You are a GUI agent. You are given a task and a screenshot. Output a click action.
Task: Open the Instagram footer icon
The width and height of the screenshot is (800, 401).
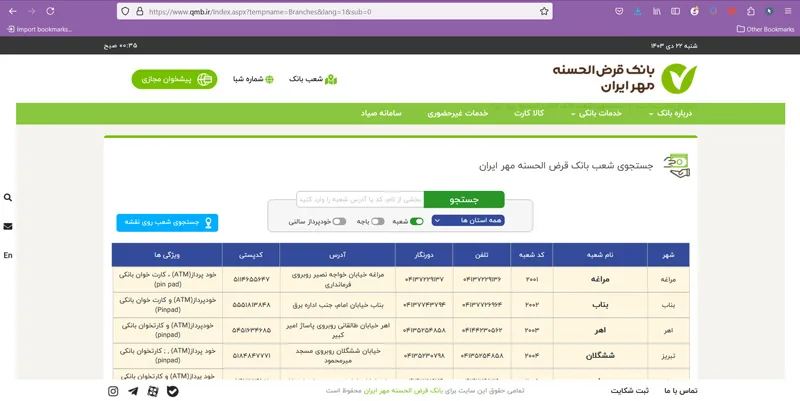point(113,391)
